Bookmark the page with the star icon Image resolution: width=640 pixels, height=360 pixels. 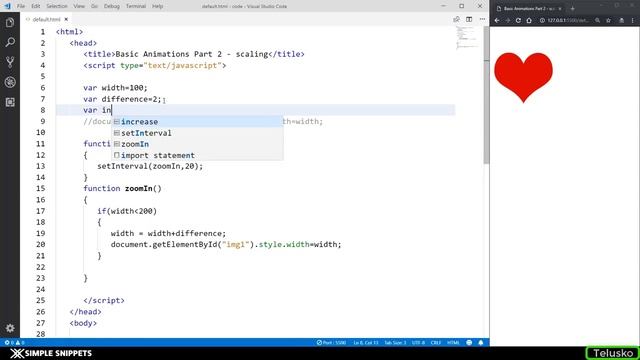609,20
